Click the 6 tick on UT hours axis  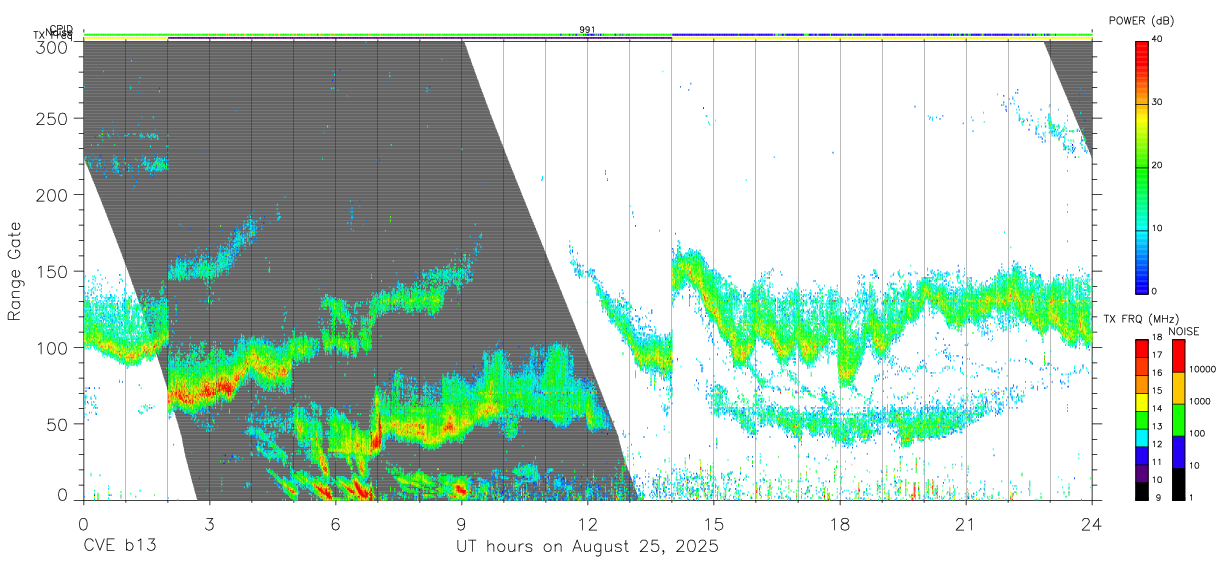[335, 524]
